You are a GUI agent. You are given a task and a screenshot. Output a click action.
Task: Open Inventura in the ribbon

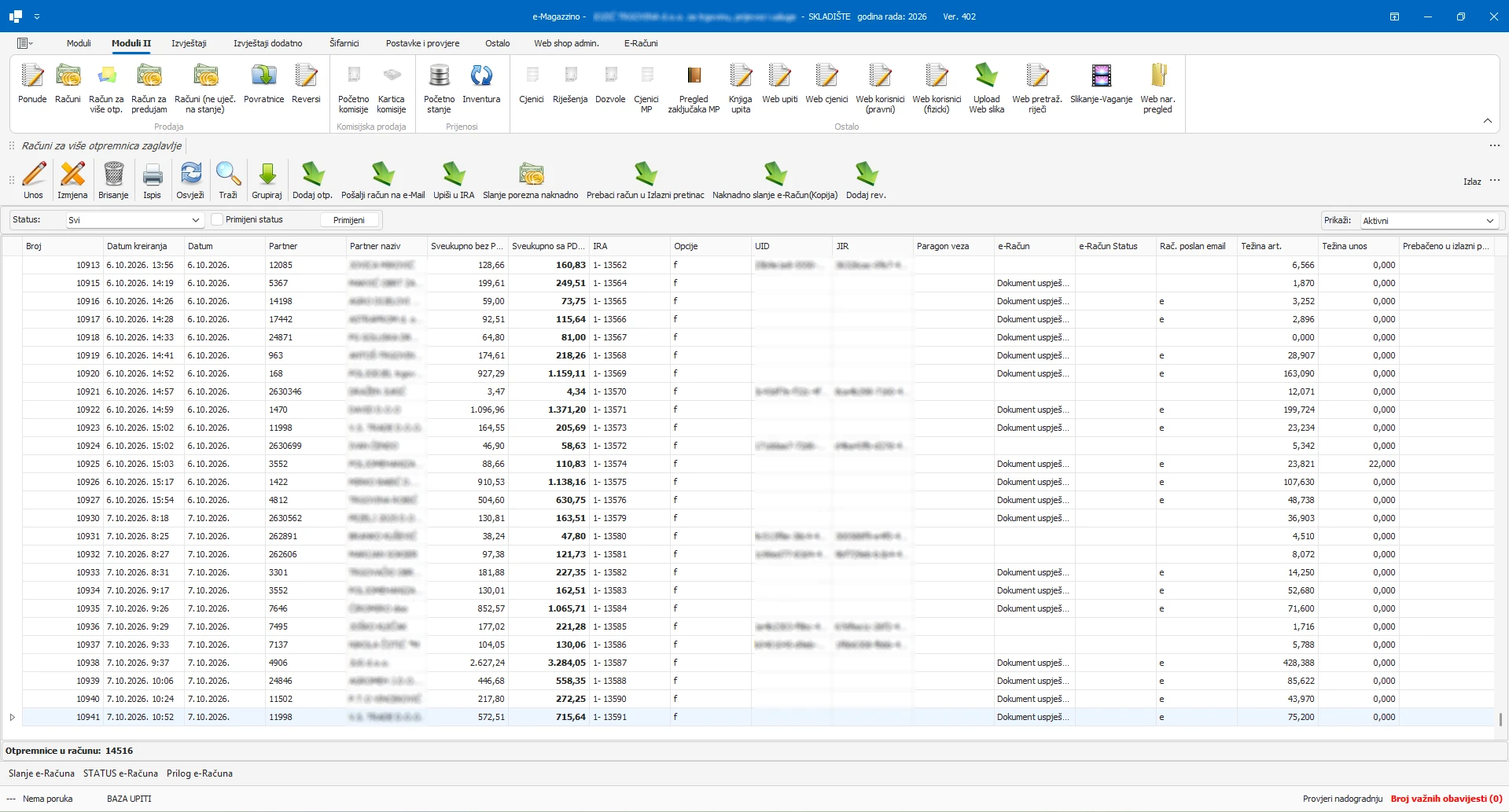tap(481, 75)
